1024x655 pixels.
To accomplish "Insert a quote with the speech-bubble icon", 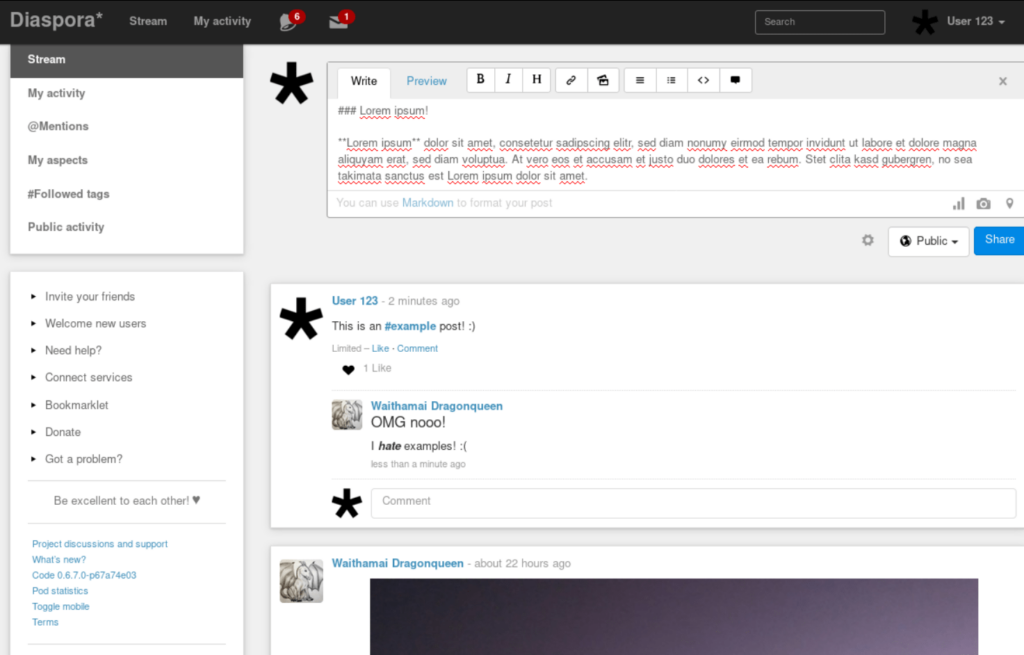I will pyautogui.click(x=735, y=80).
